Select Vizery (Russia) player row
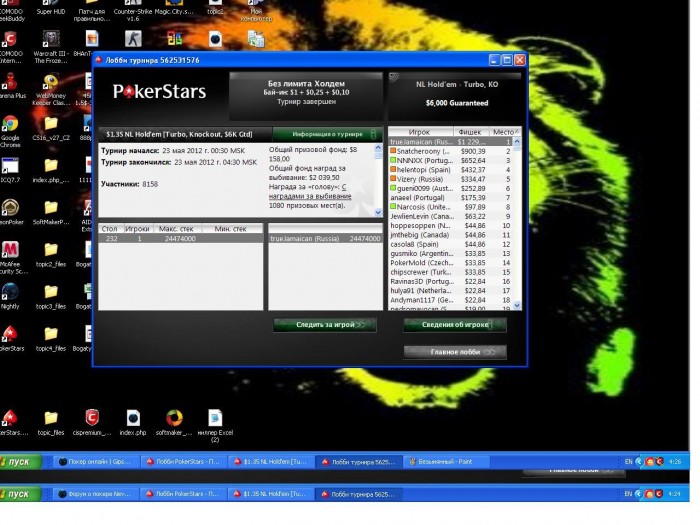The width and height of the screenshot is (700, 525). click(450, 179)
